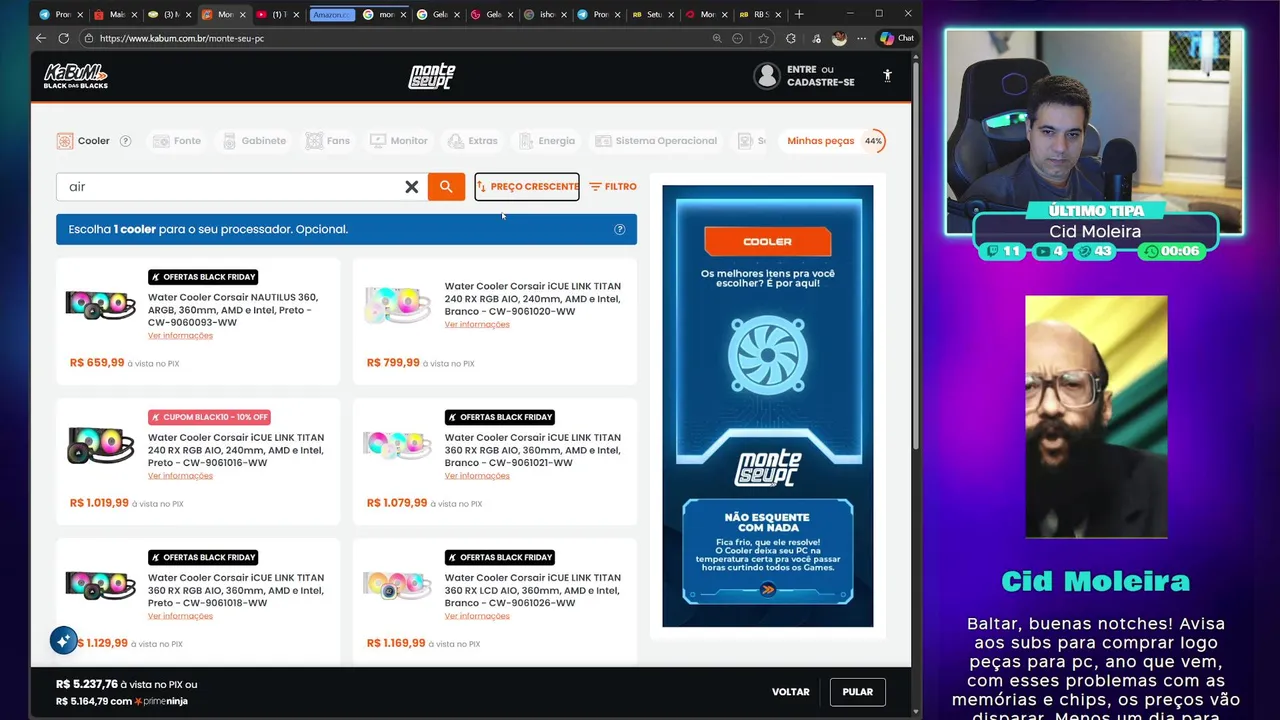Click the help icon in the blue banner
1280x720 pixels.
(x=619, y=229)
